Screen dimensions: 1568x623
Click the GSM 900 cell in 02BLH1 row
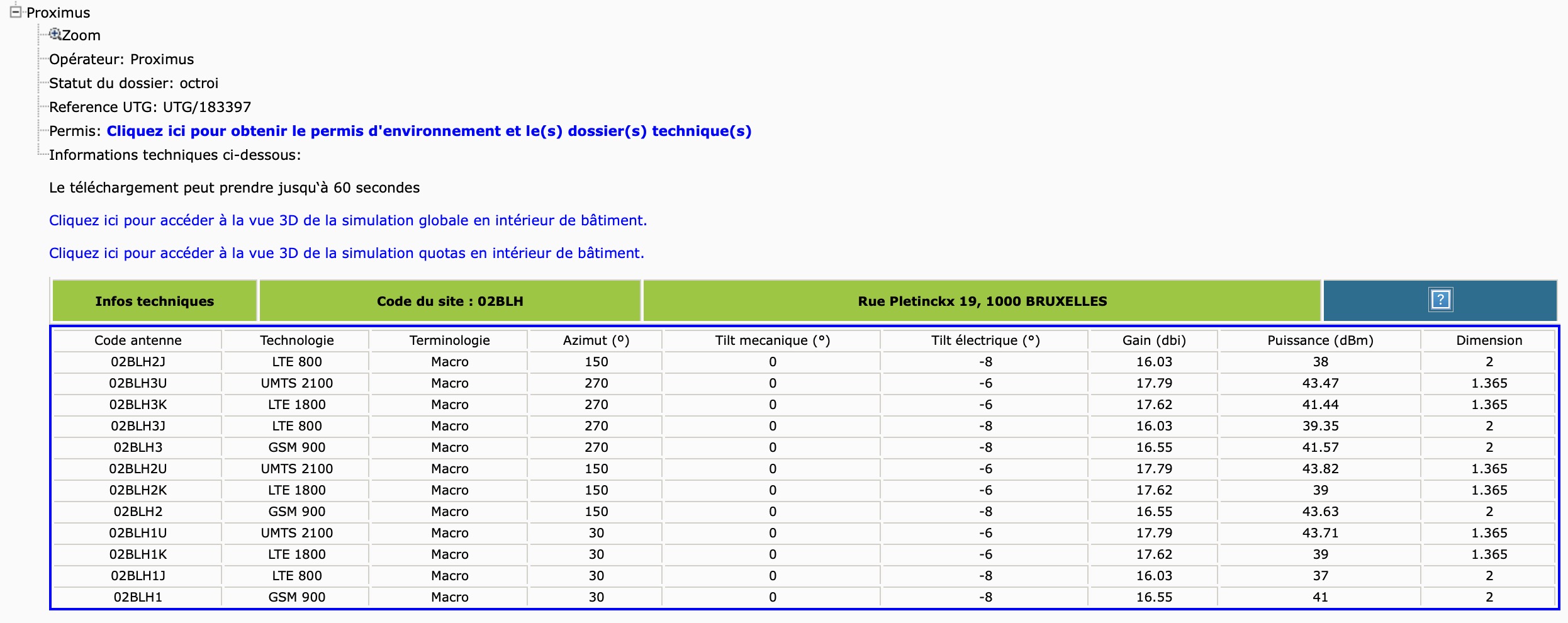(297, 597)
